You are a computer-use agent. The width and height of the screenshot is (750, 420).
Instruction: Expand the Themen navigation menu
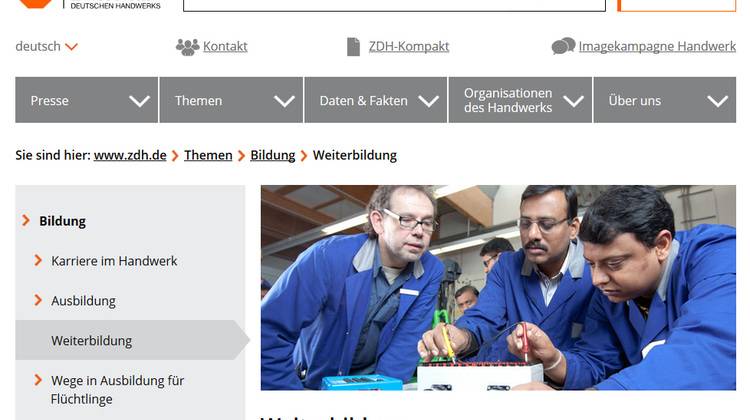point(231,100)
